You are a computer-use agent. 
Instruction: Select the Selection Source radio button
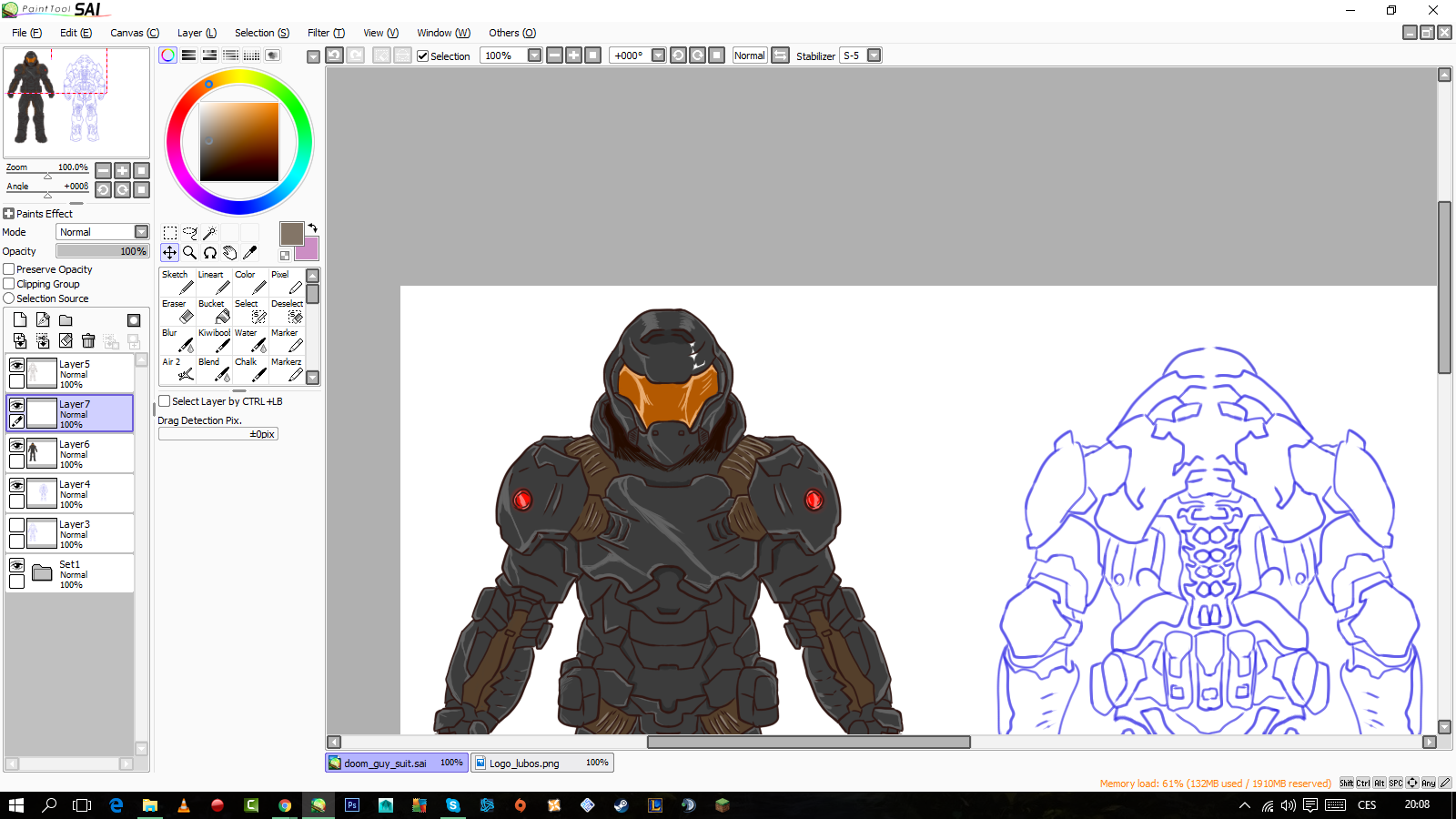point(9,298)
